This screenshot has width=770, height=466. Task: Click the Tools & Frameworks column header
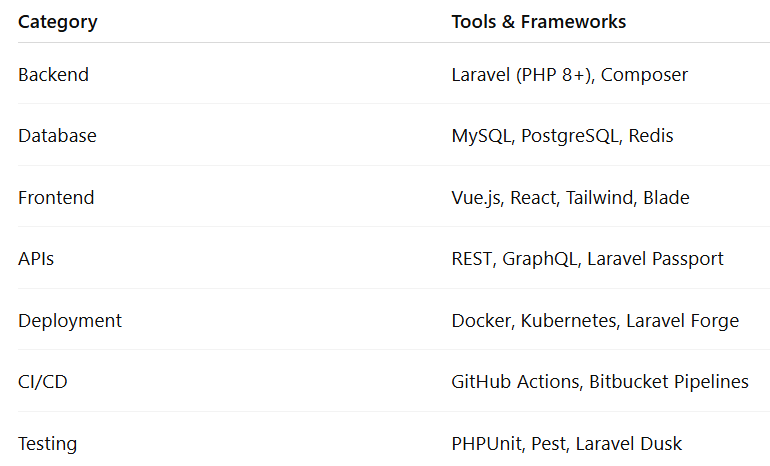[538, 21]
